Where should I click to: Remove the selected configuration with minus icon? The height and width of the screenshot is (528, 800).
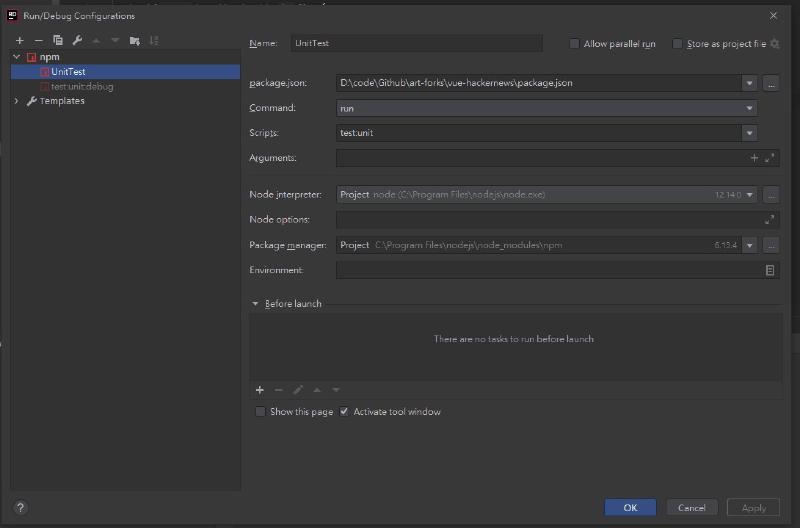tap(38, 40)
